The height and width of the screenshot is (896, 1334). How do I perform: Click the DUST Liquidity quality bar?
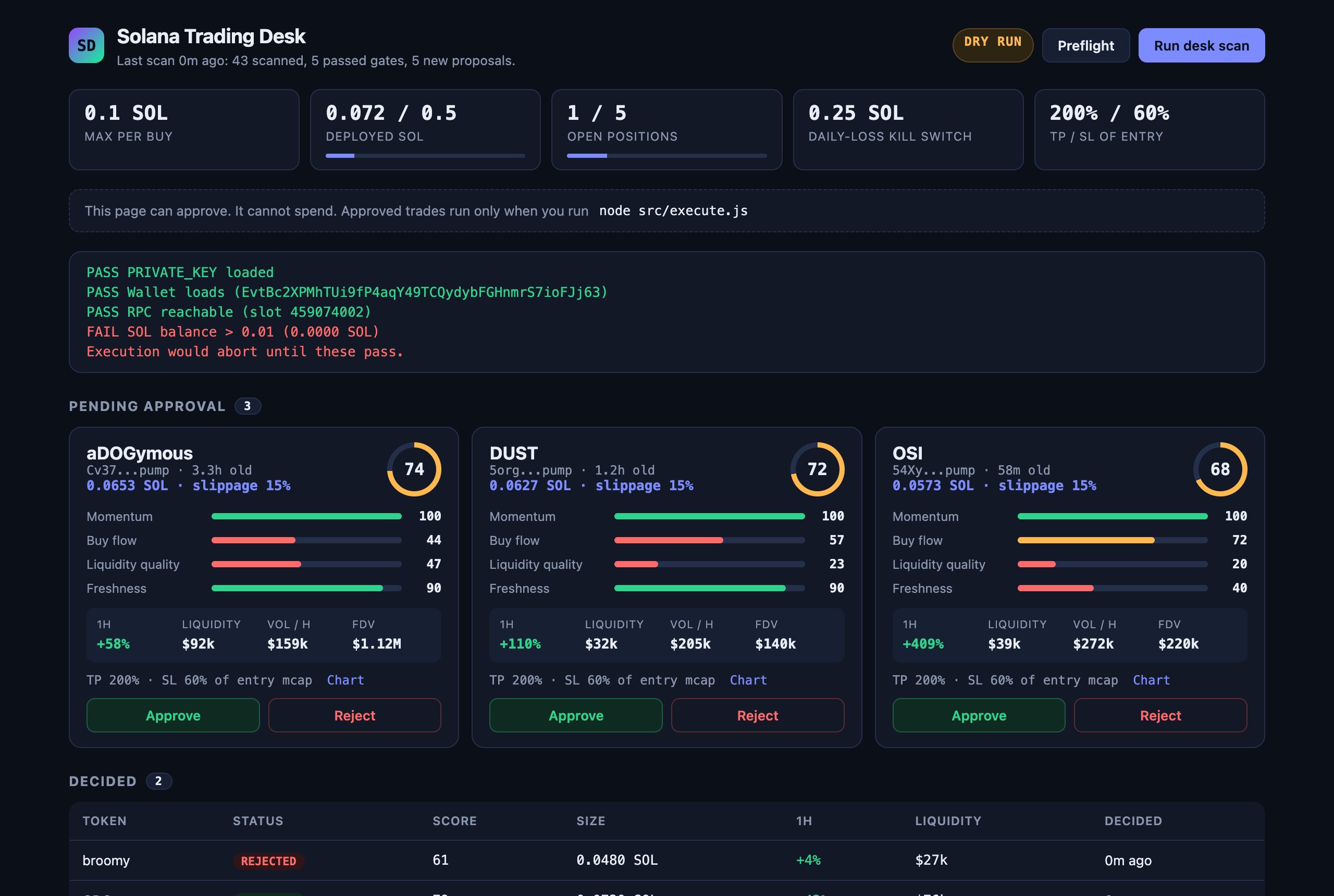pyautogui.click(x=709, y=564)
